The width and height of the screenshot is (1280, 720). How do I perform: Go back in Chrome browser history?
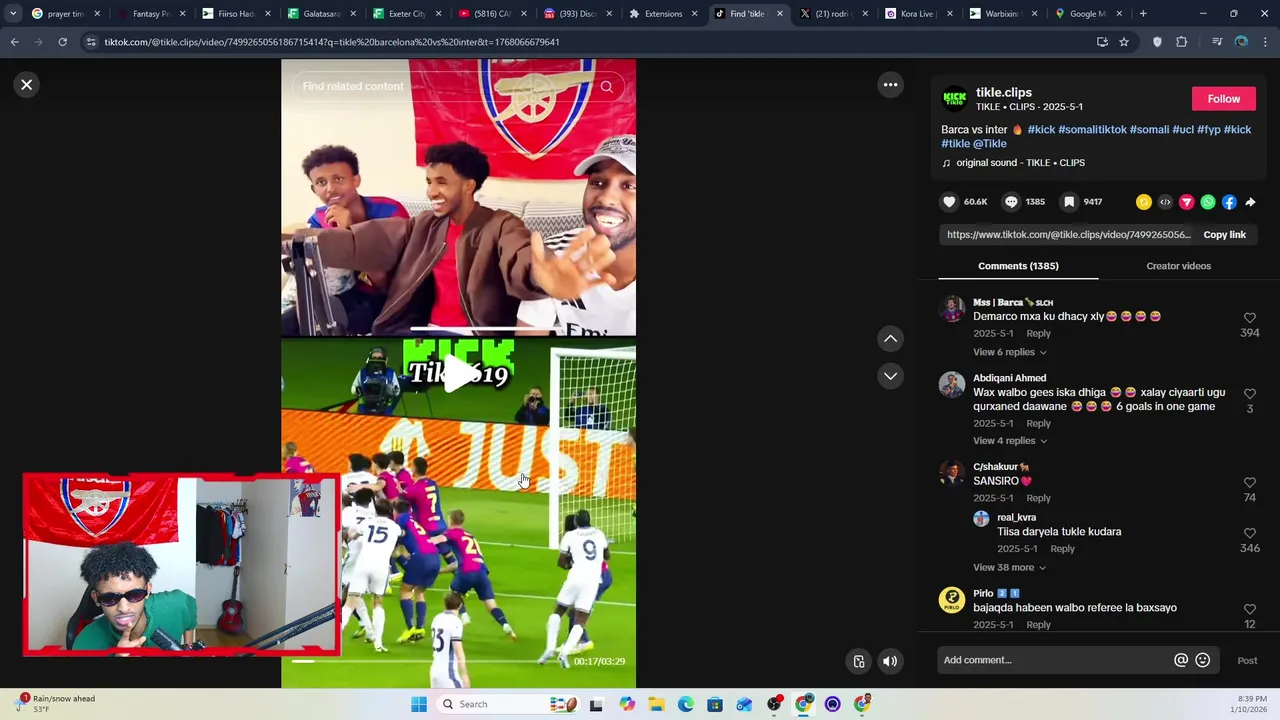[14, 42]
